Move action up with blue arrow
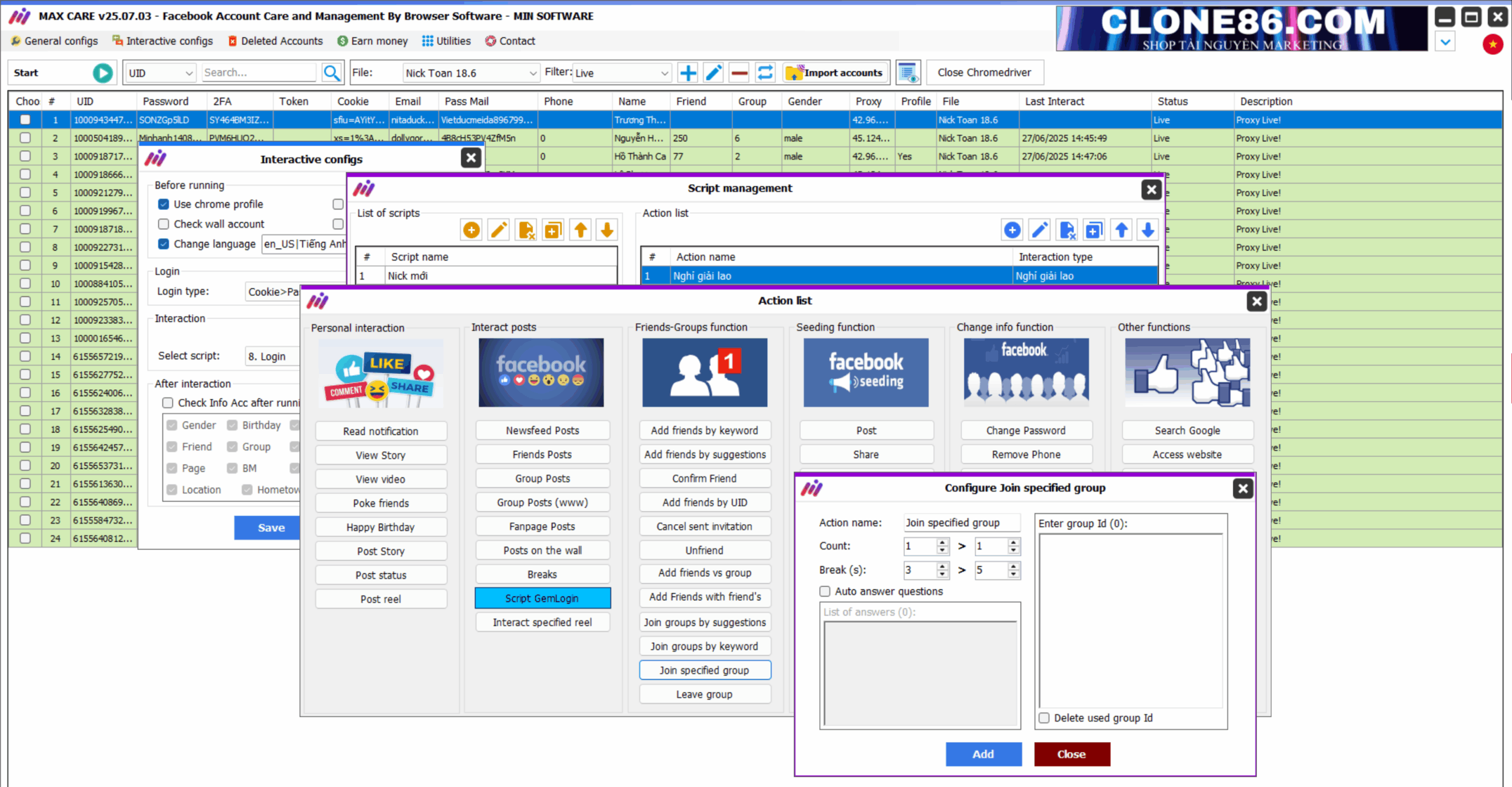This screenshot has height=787, width=1512. (1121, 230)
